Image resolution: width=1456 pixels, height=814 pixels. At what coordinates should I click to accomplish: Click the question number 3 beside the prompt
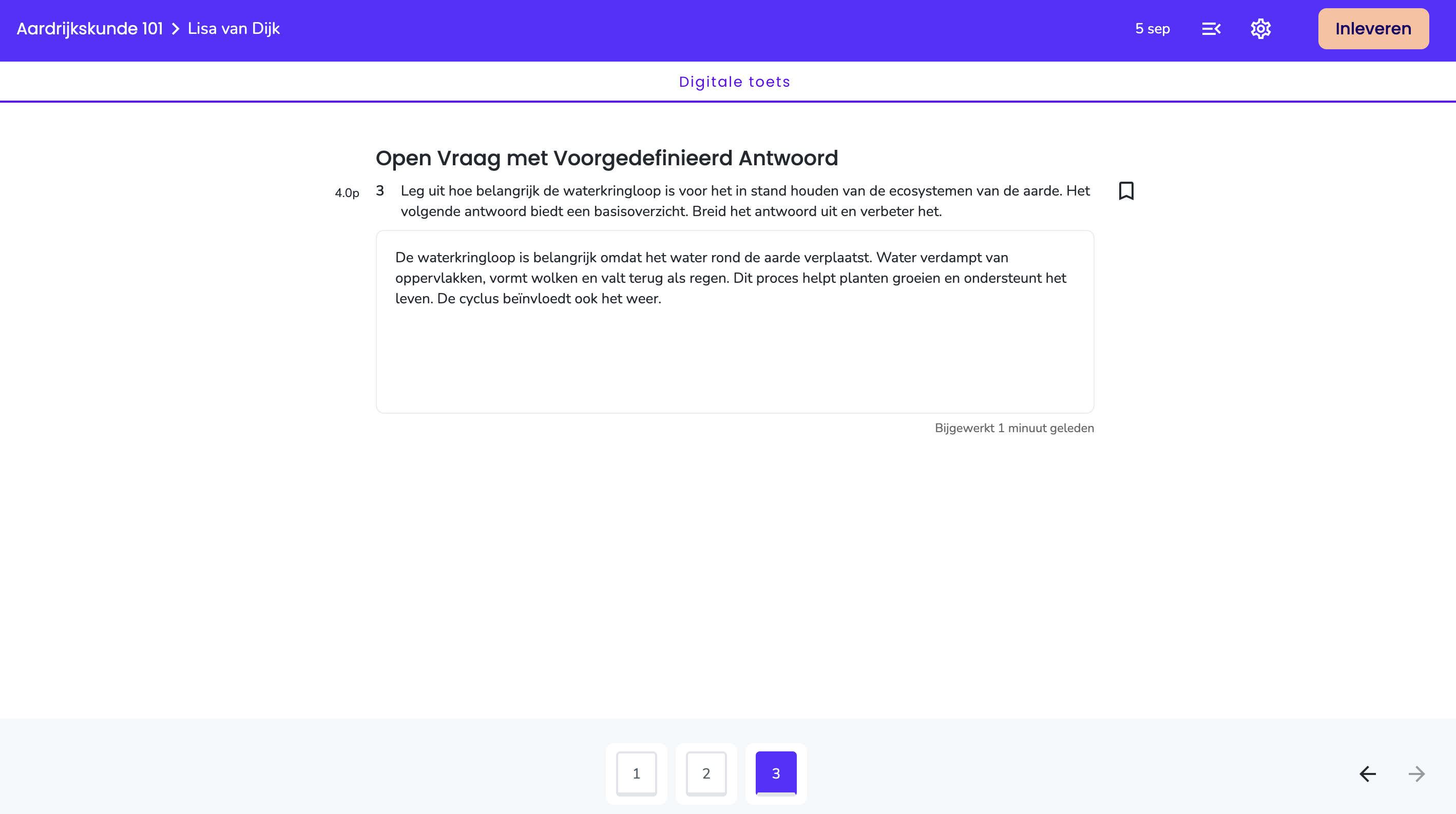(x=380, y=191)
